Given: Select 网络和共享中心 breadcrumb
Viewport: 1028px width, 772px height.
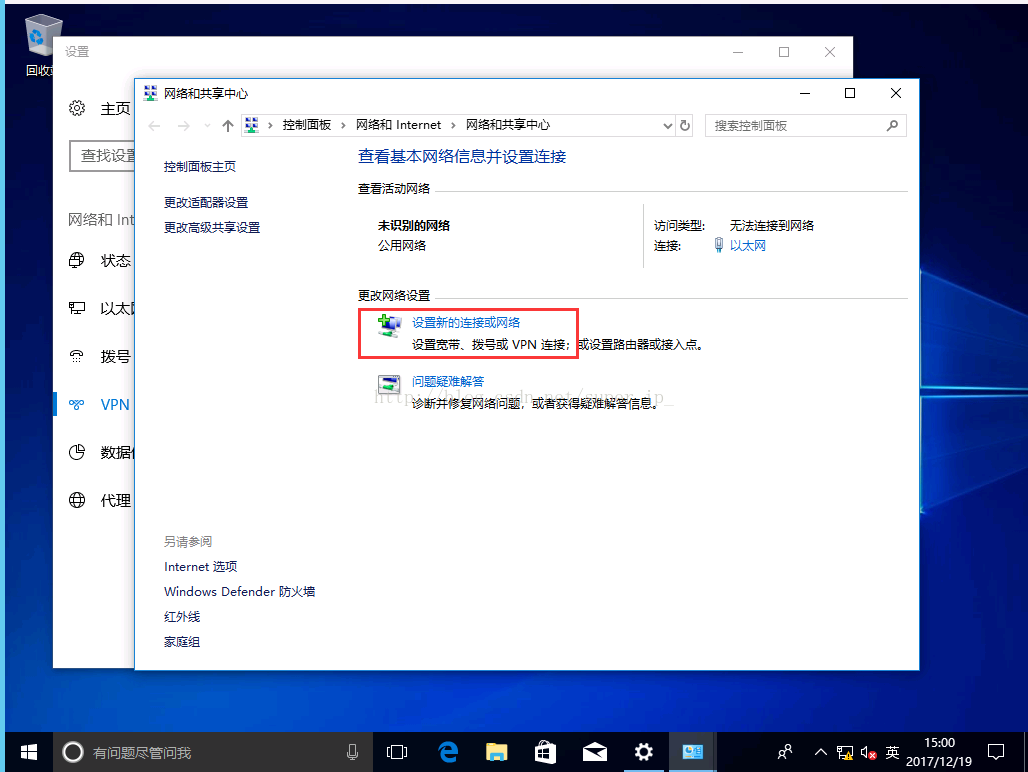Looking at the screenshot, I should coord(508,125).
